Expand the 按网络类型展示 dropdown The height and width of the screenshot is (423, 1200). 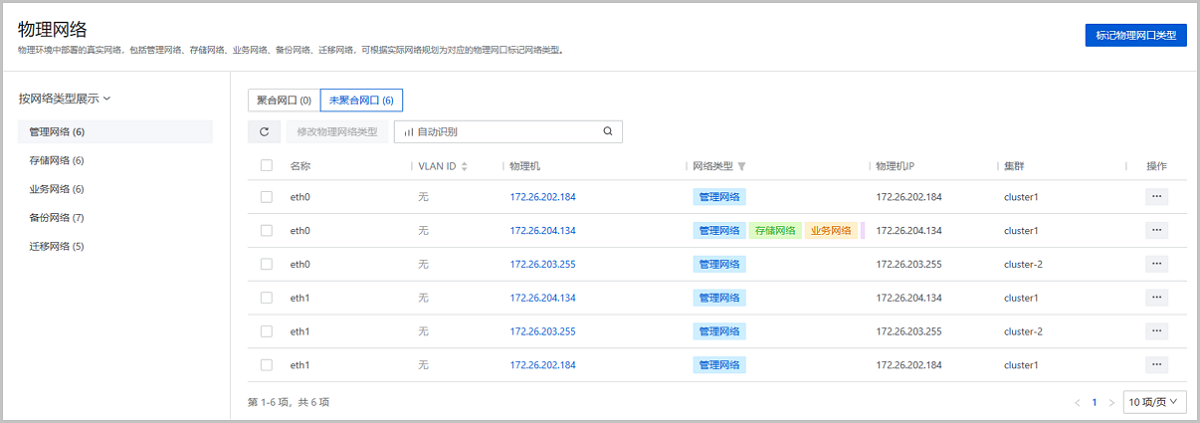tap(64, 99)
